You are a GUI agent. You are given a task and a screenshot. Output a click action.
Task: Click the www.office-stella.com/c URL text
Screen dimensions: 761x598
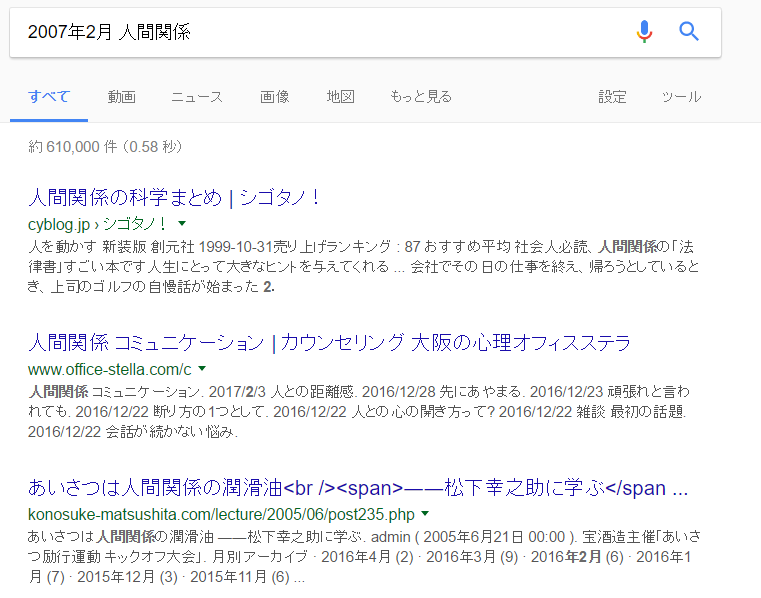tap(110, 369)
